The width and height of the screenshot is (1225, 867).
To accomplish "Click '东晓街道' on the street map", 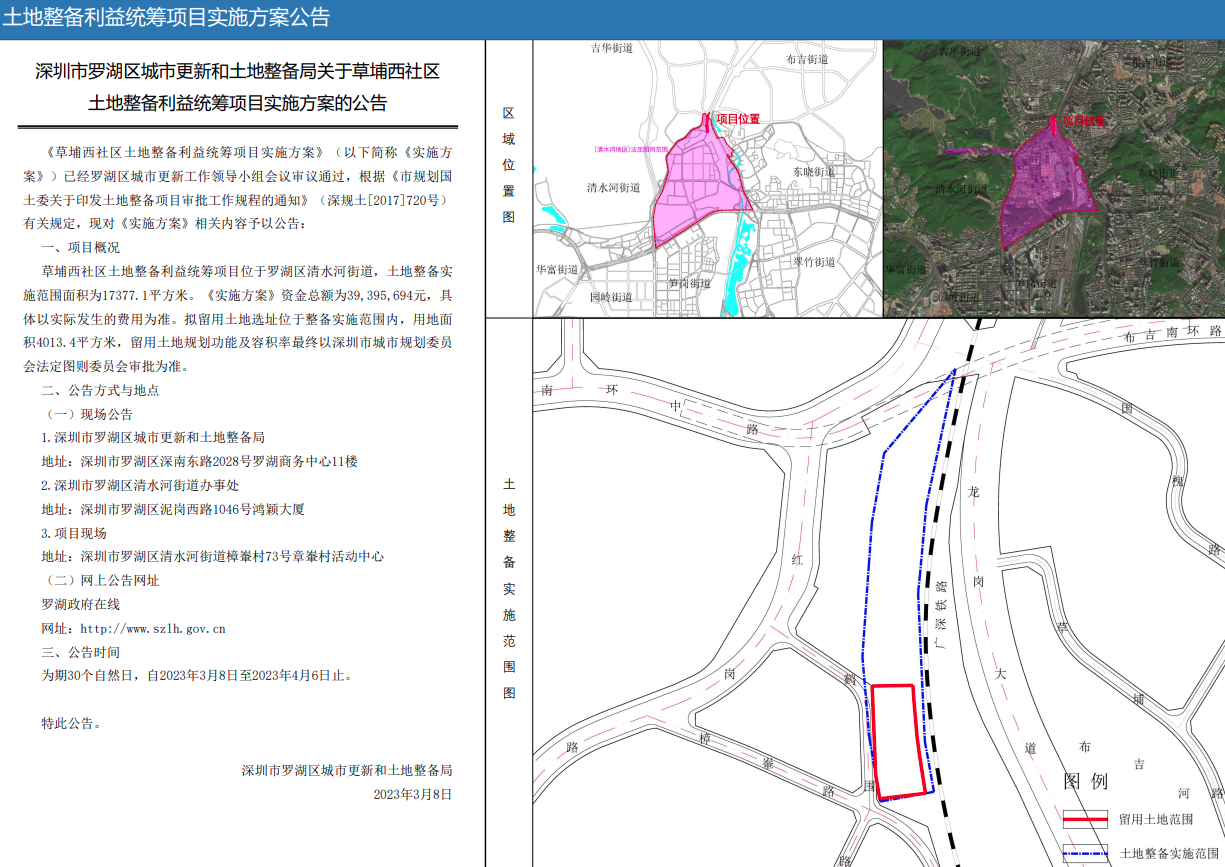I will coord(813,172).
